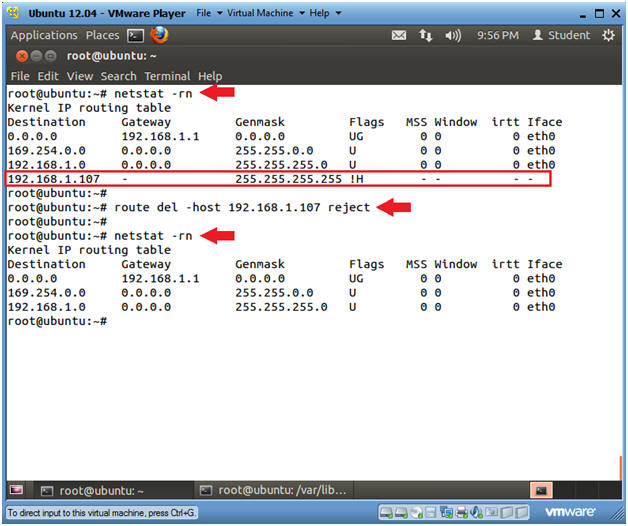Close the root@ubuntu terminal window
Screen dimensions: 628x526
tap(22, 56)
